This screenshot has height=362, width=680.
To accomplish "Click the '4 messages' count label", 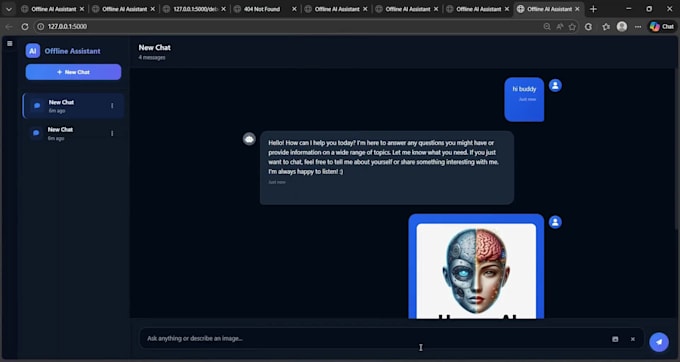I will click(x=152, y=58).
